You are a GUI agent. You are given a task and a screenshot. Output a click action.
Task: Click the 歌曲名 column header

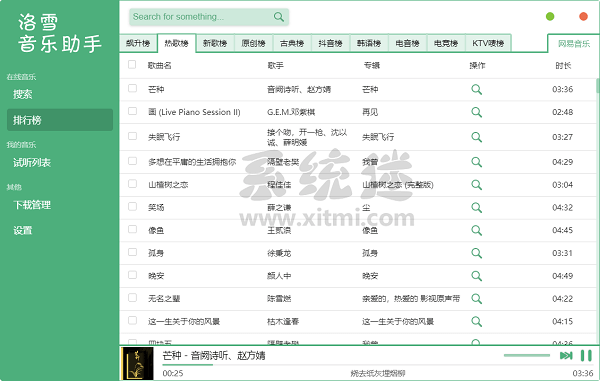tap(160, 65)
